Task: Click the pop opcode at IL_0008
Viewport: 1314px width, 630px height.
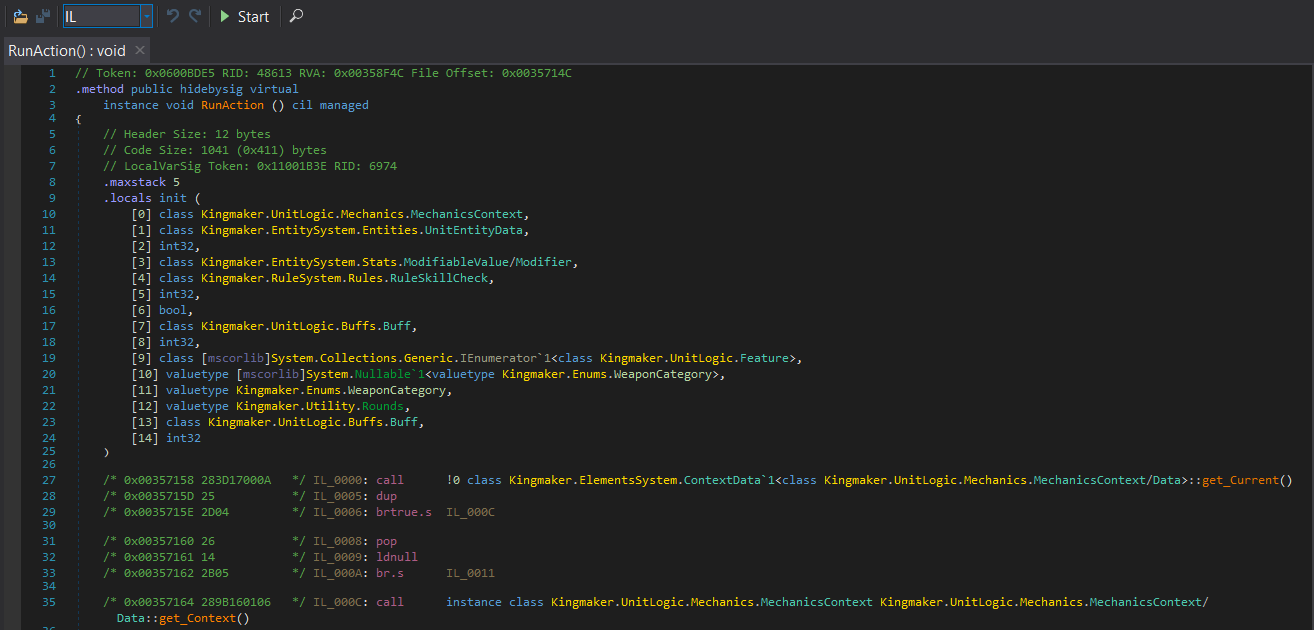Action: [388, 541]
